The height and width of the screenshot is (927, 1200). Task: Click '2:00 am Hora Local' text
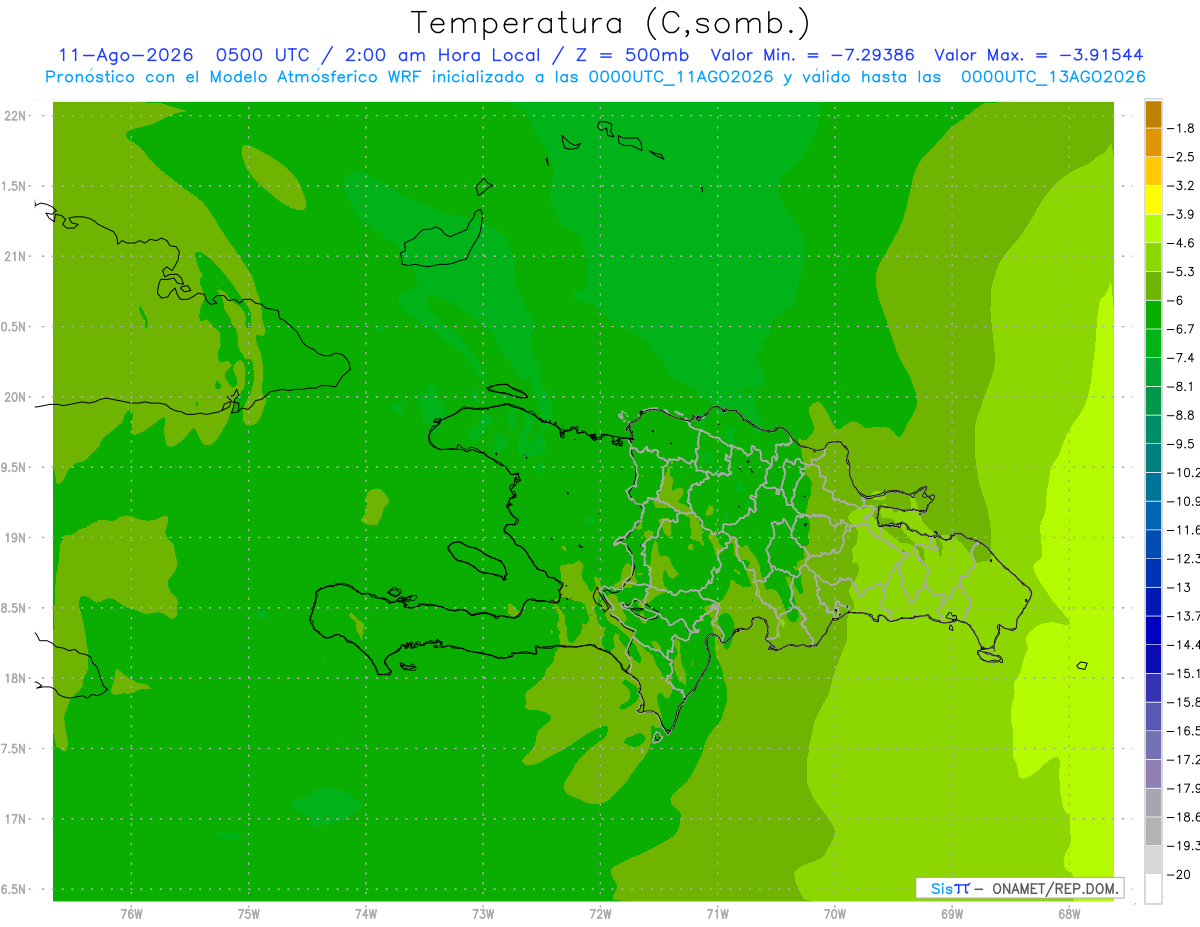pos(442,55)
